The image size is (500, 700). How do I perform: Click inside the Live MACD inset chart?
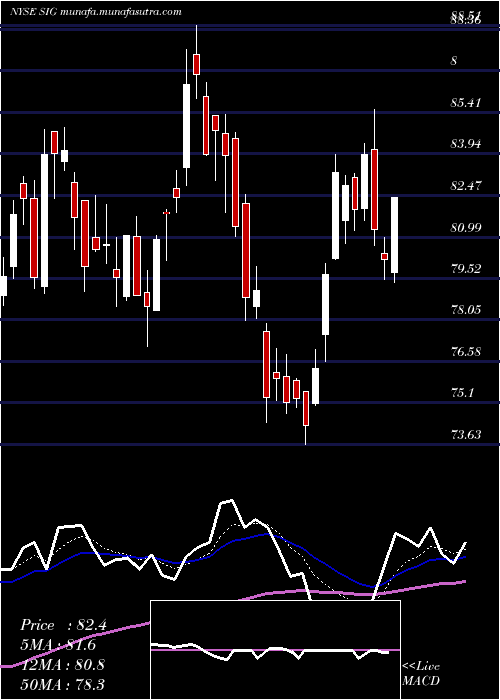click(275, 650)
